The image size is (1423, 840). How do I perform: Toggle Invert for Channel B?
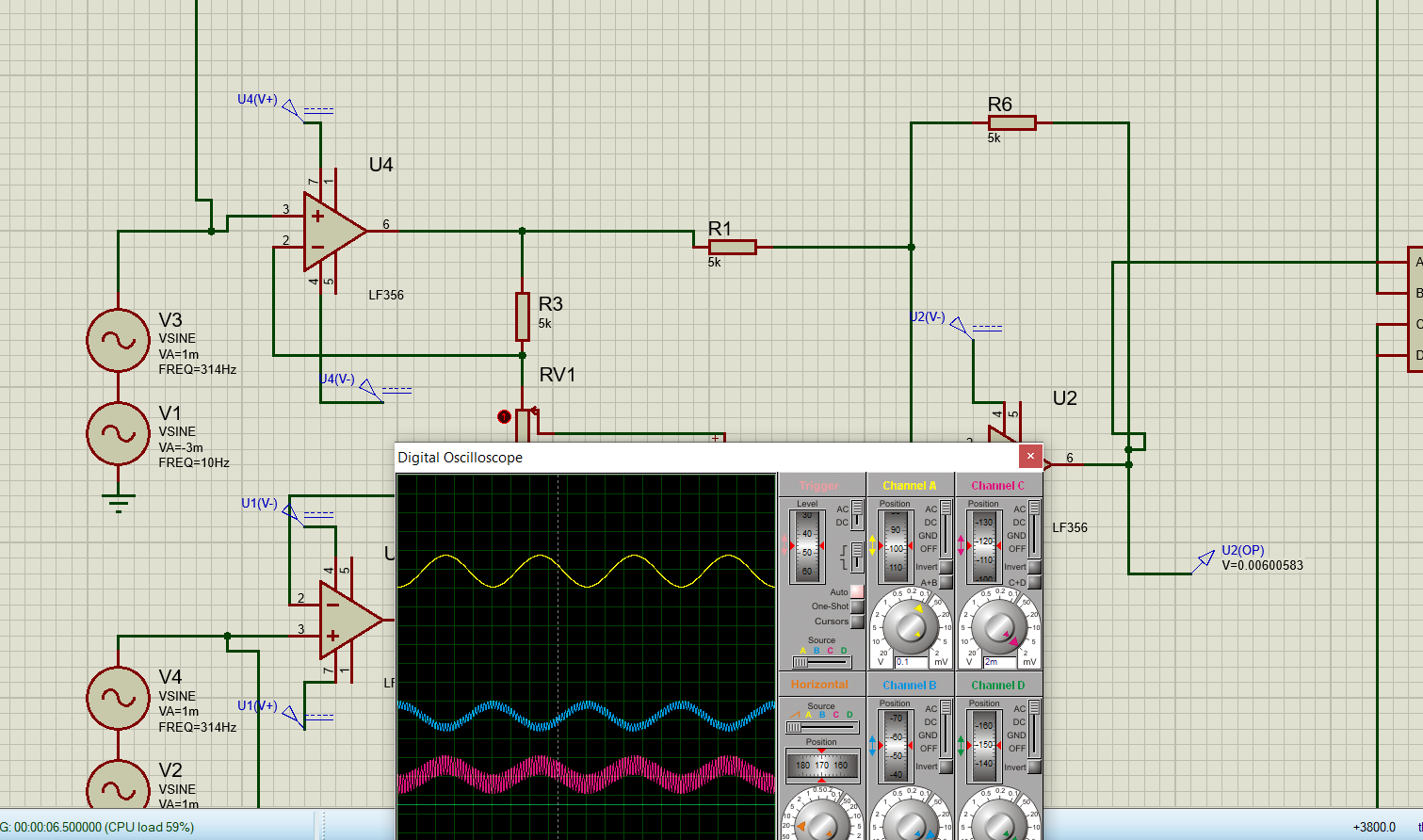946,767
